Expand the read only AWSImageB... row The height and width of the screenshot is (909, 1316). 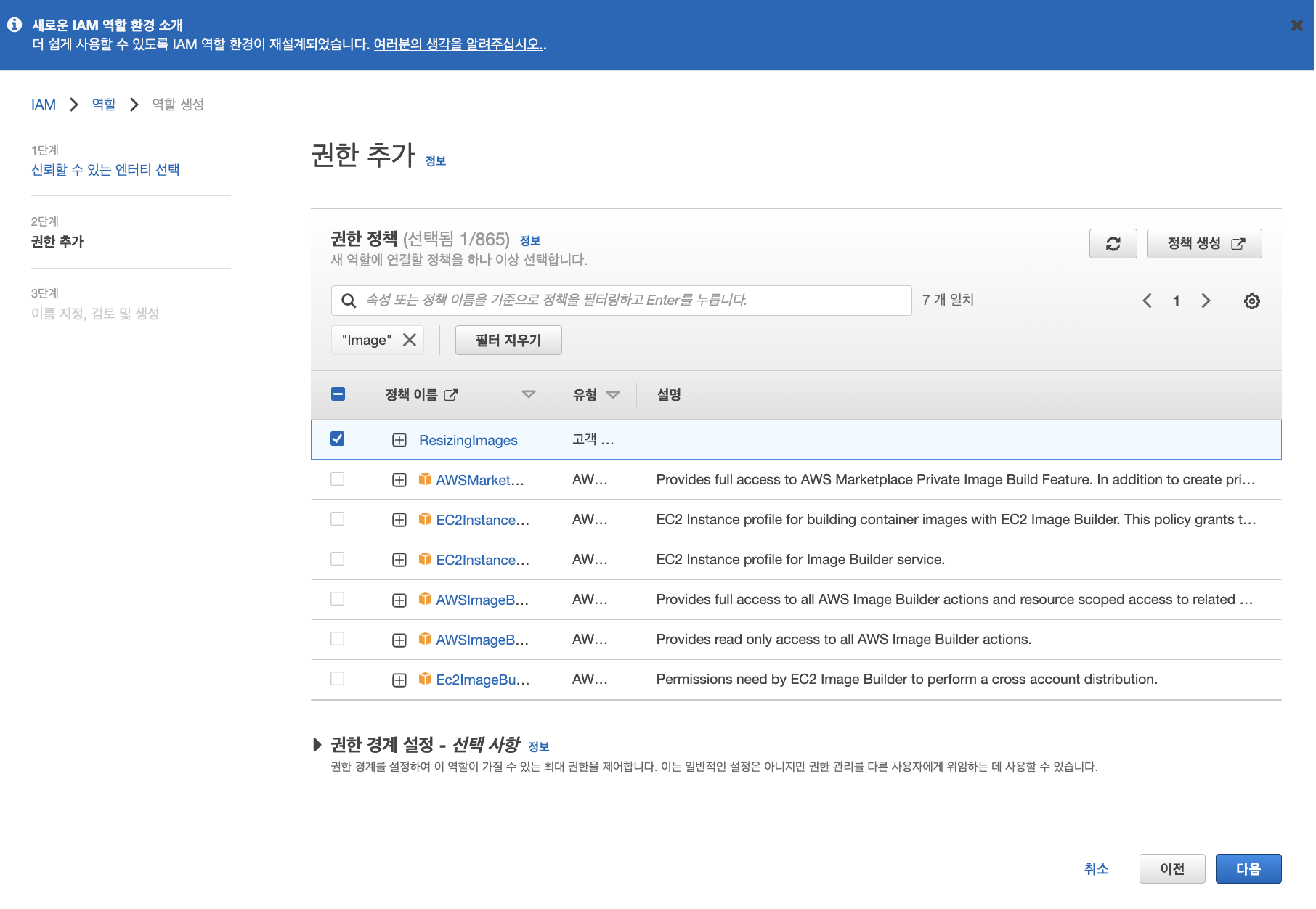click(399, 640)
